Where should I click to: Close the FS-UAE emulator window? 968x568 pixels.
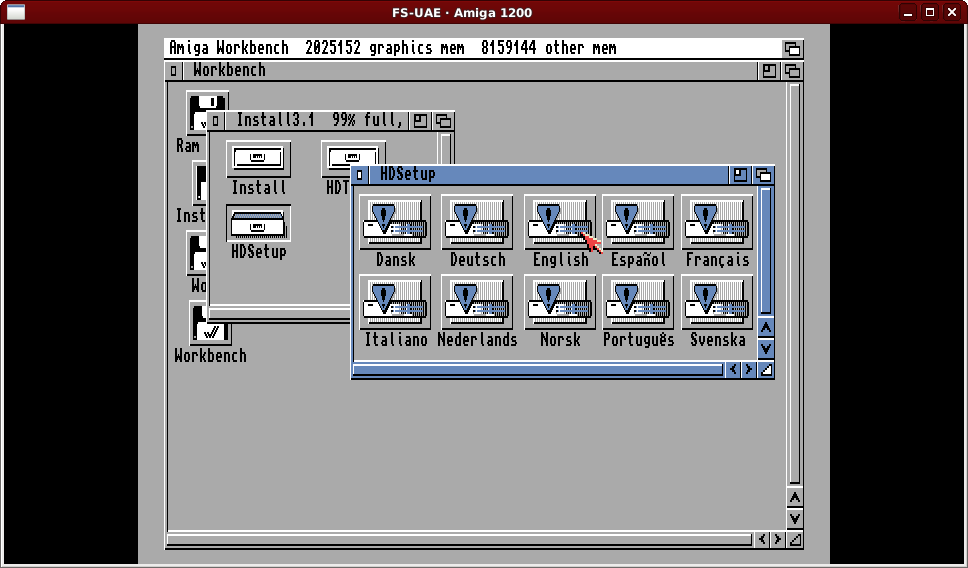pos(952,12)
